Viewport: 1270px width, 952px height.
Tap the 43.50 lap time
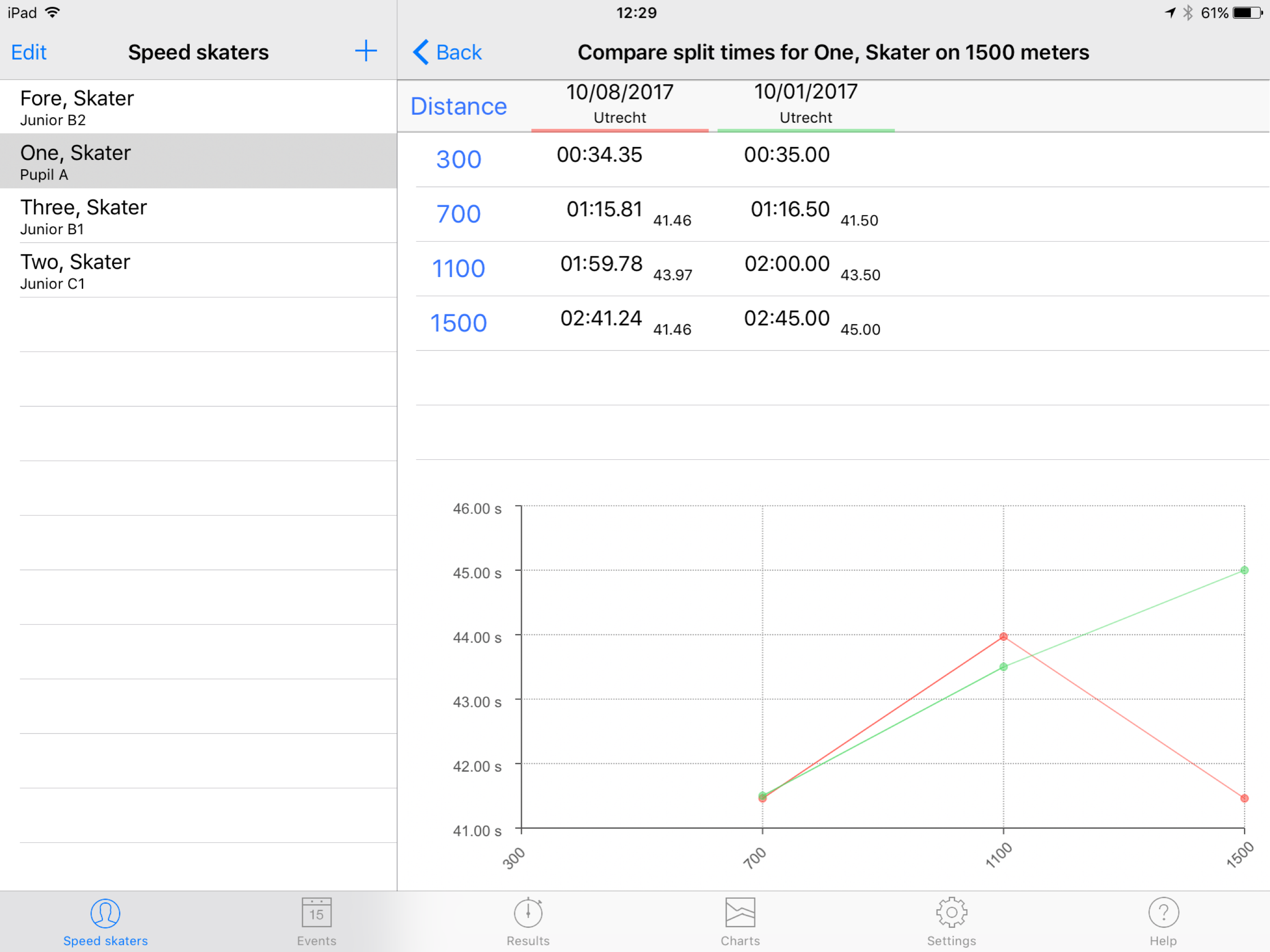click(x=860, y=275)
